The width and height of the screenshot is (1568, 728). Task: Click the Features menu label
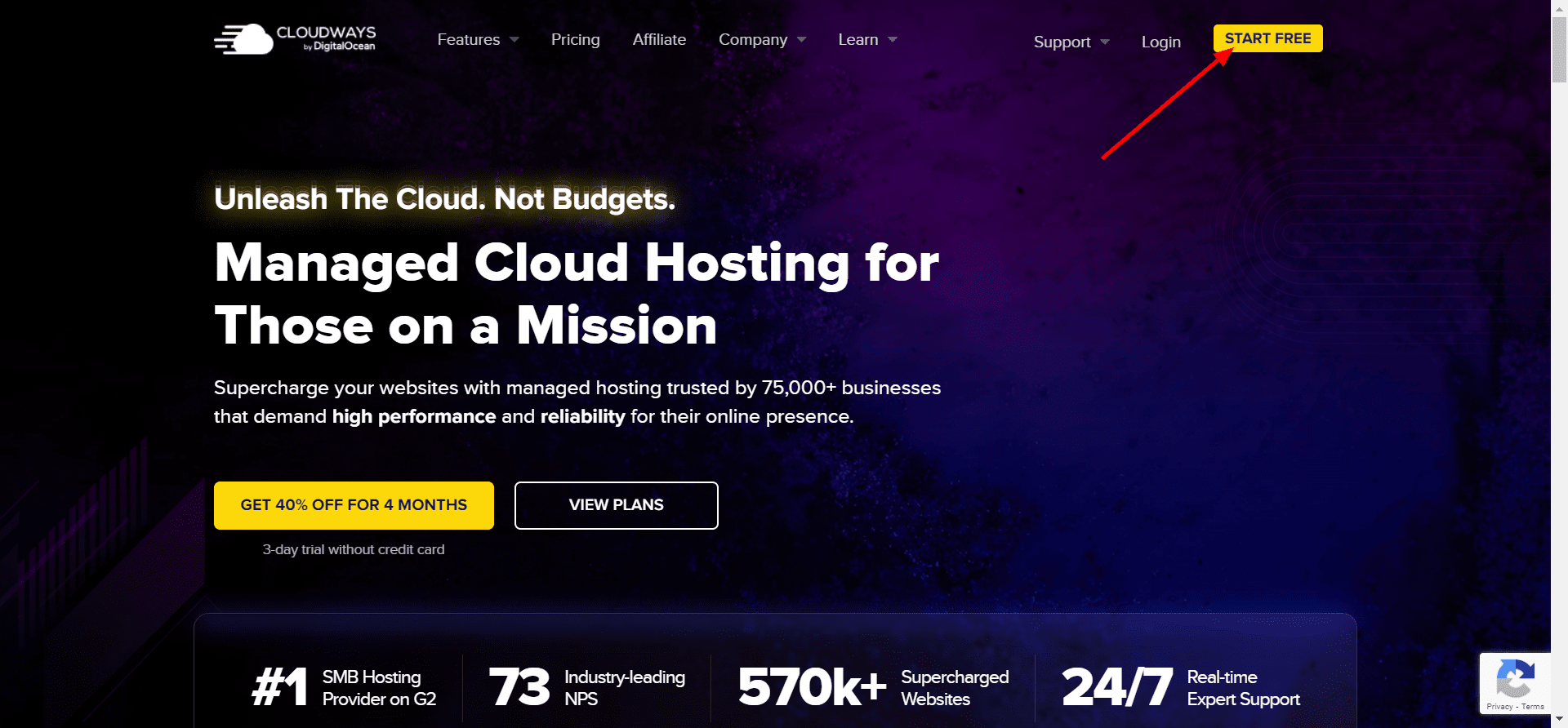[468, 39]
